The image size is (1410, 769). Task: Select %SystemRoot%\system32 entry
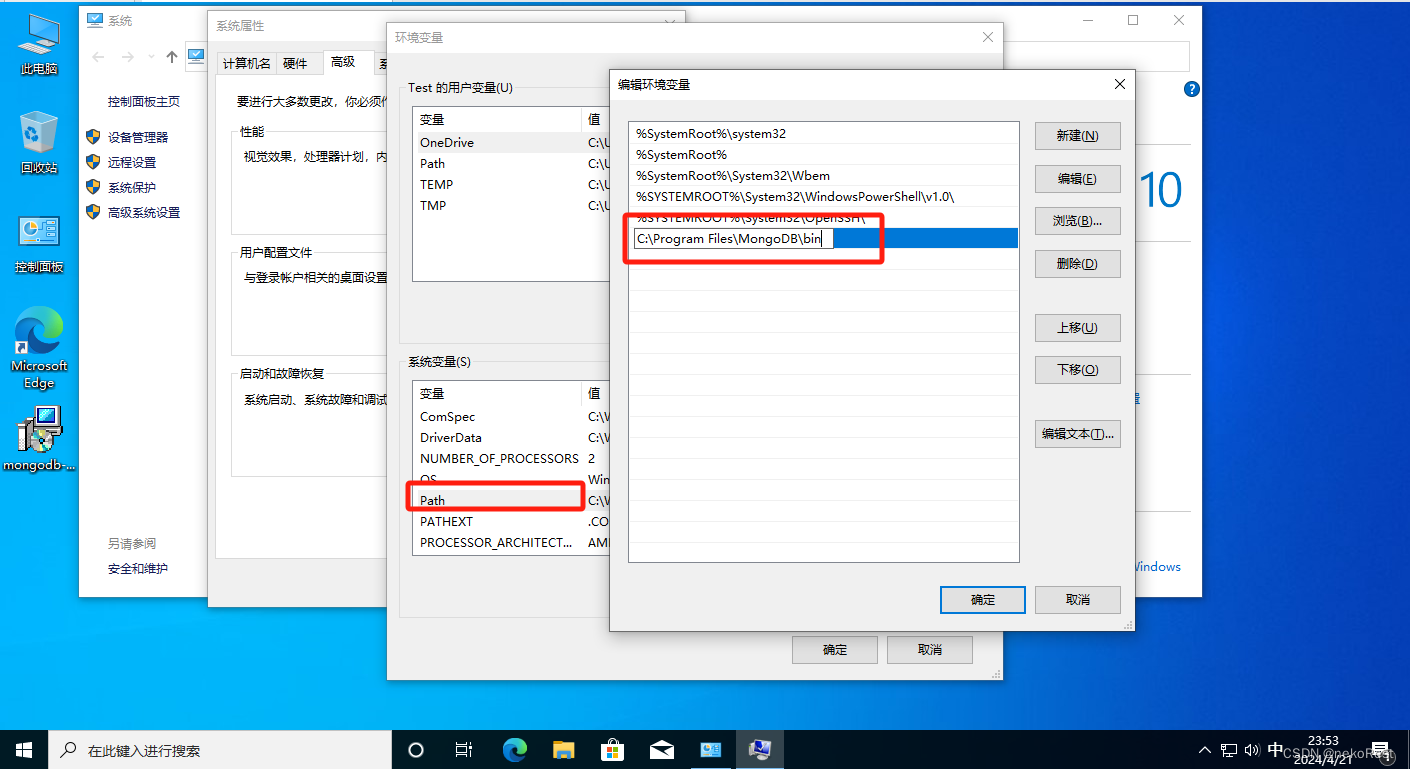tap(823, 133)
